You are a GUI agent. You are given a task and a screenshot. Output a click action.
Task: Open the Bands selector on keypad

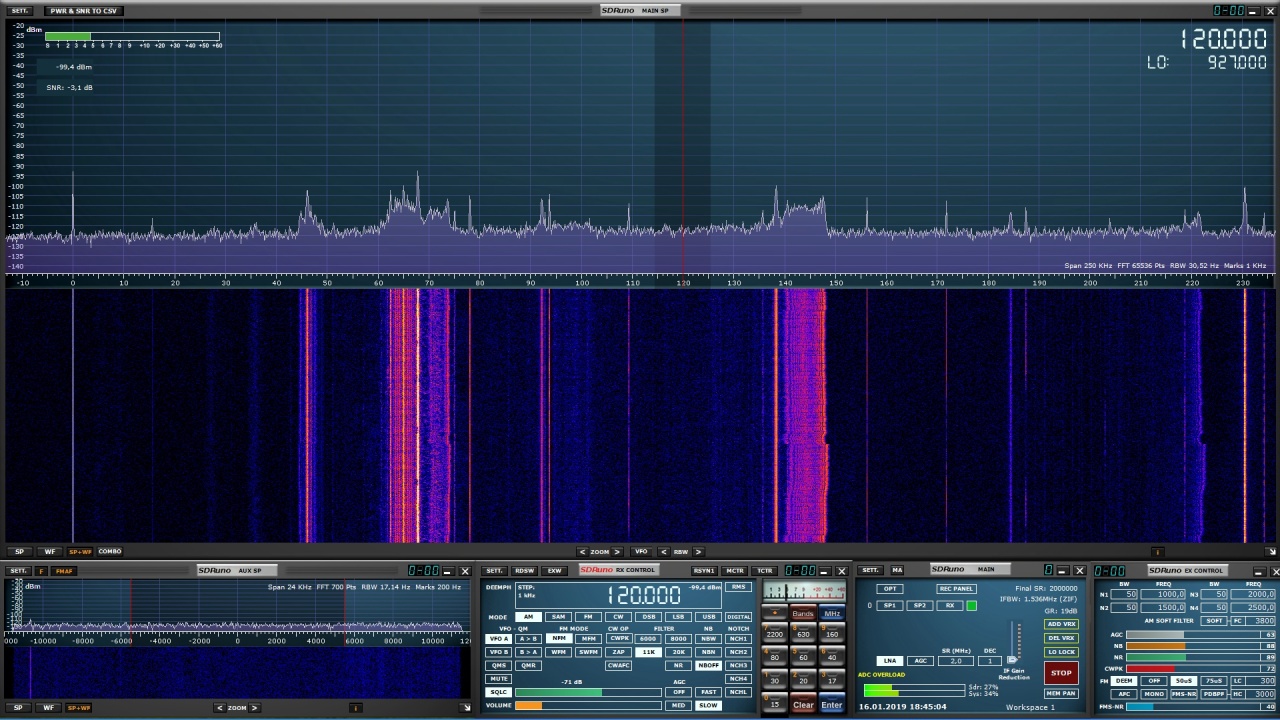803,614
